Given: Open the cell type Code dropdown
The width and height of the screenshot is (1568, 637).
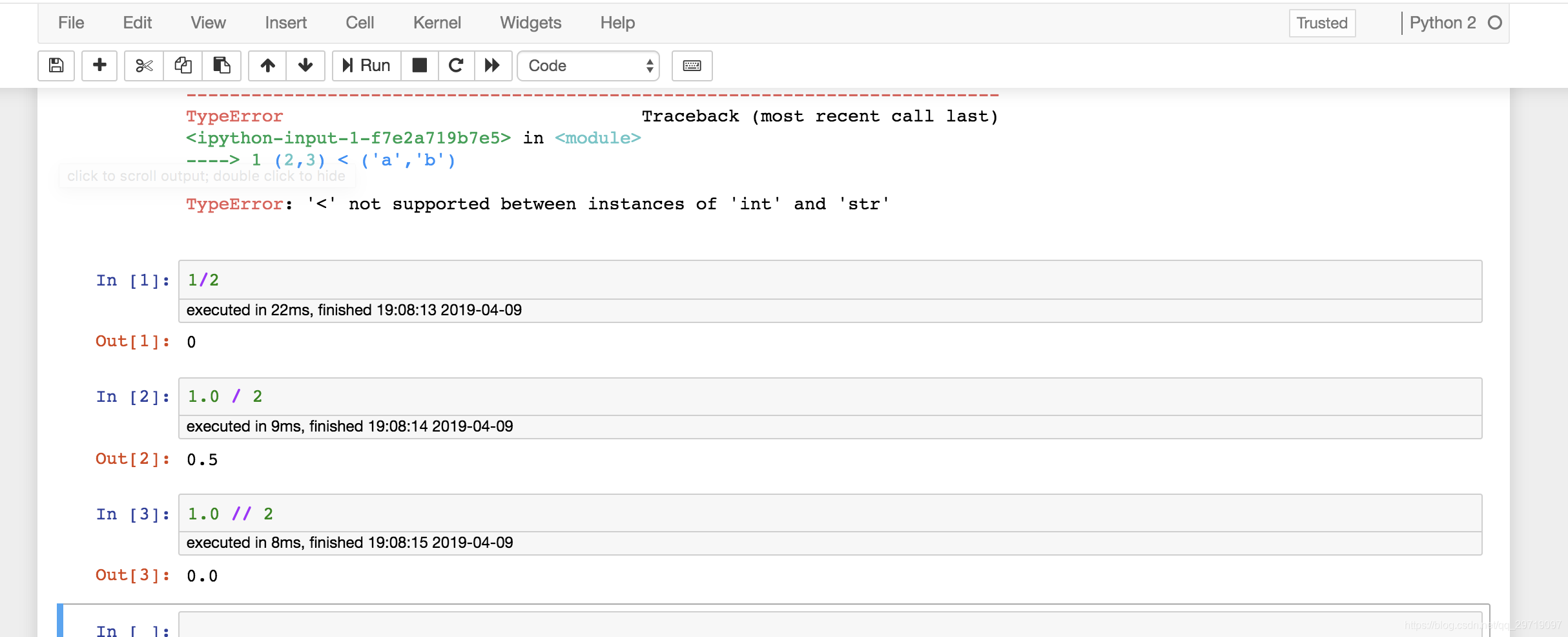Looking at the screenshot, I should coord(588,65).
